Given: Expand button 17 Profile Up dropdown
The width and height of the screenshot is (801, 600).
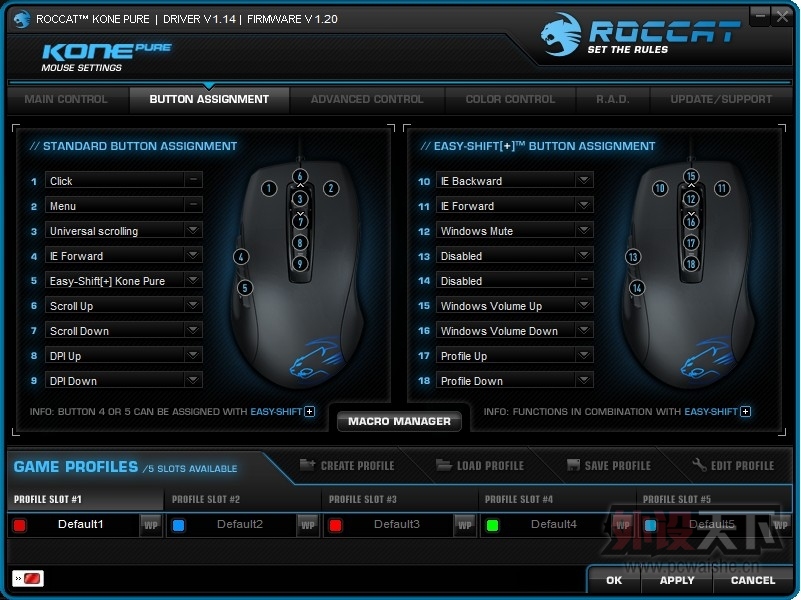Looking at the screenshot, I should [584, 355].
